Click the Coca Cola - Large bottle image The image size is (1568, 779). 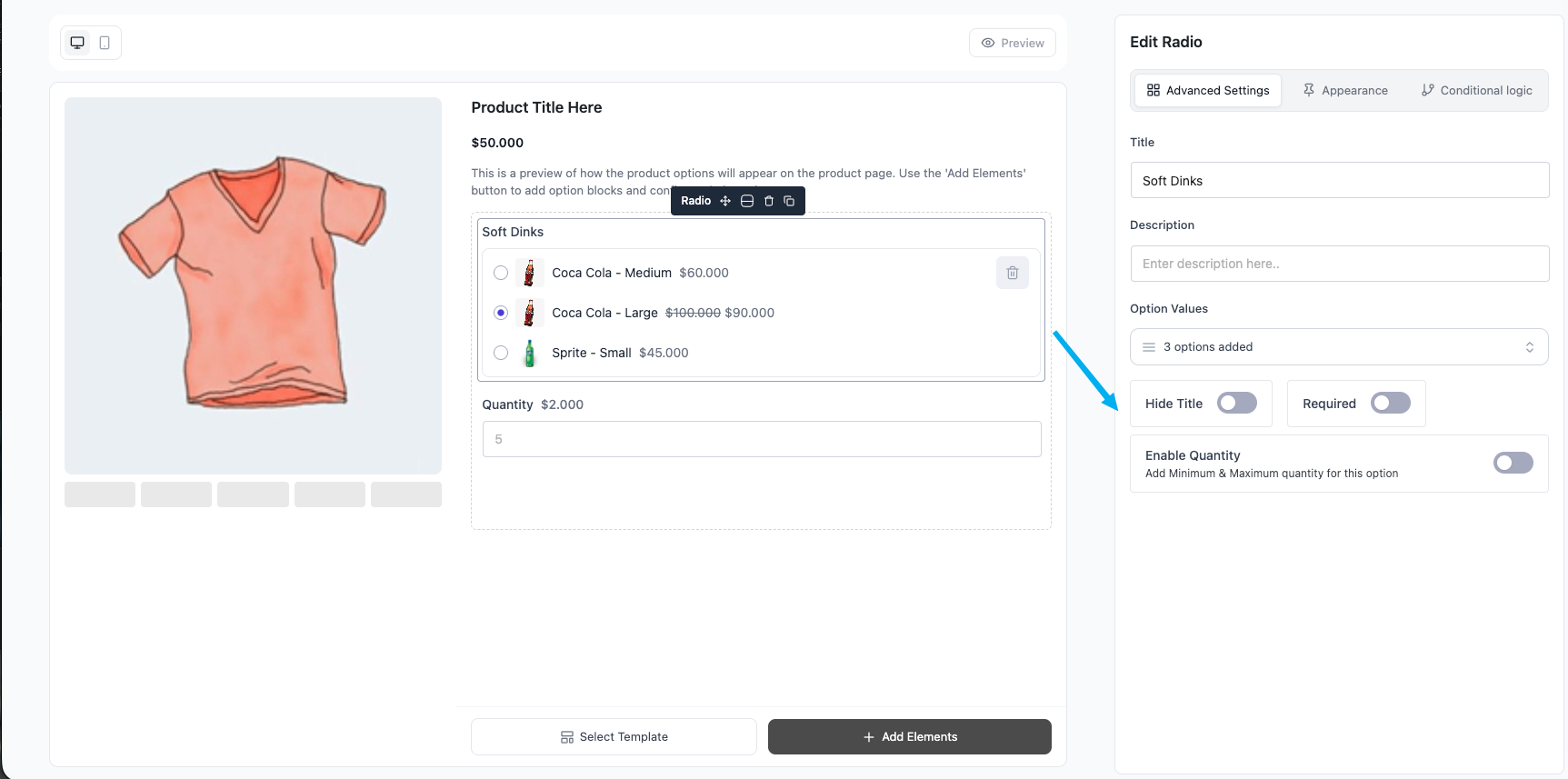pyautogui.click(x=529, y=313)
